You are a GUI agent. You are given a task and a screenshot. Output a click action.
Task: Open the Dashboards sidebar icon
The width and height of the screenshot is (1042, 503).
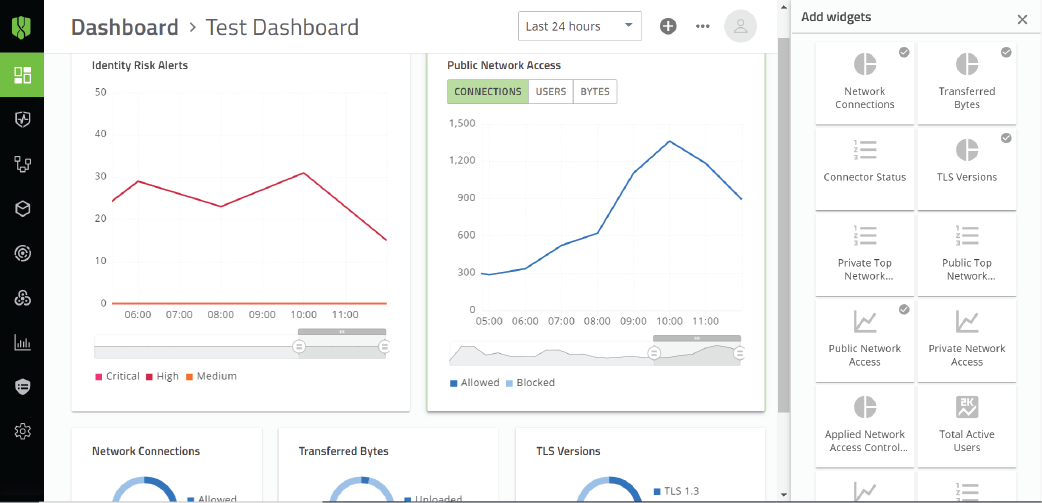pyautogui.click(x=22, y=75)
